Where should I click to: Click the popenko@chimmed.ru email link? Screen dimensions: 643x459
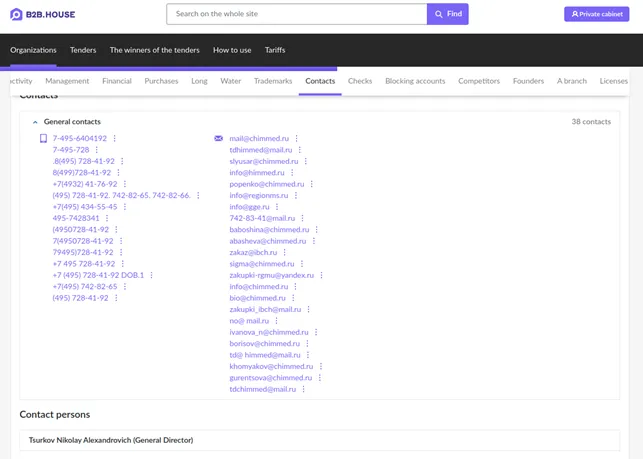click(266, 184)
